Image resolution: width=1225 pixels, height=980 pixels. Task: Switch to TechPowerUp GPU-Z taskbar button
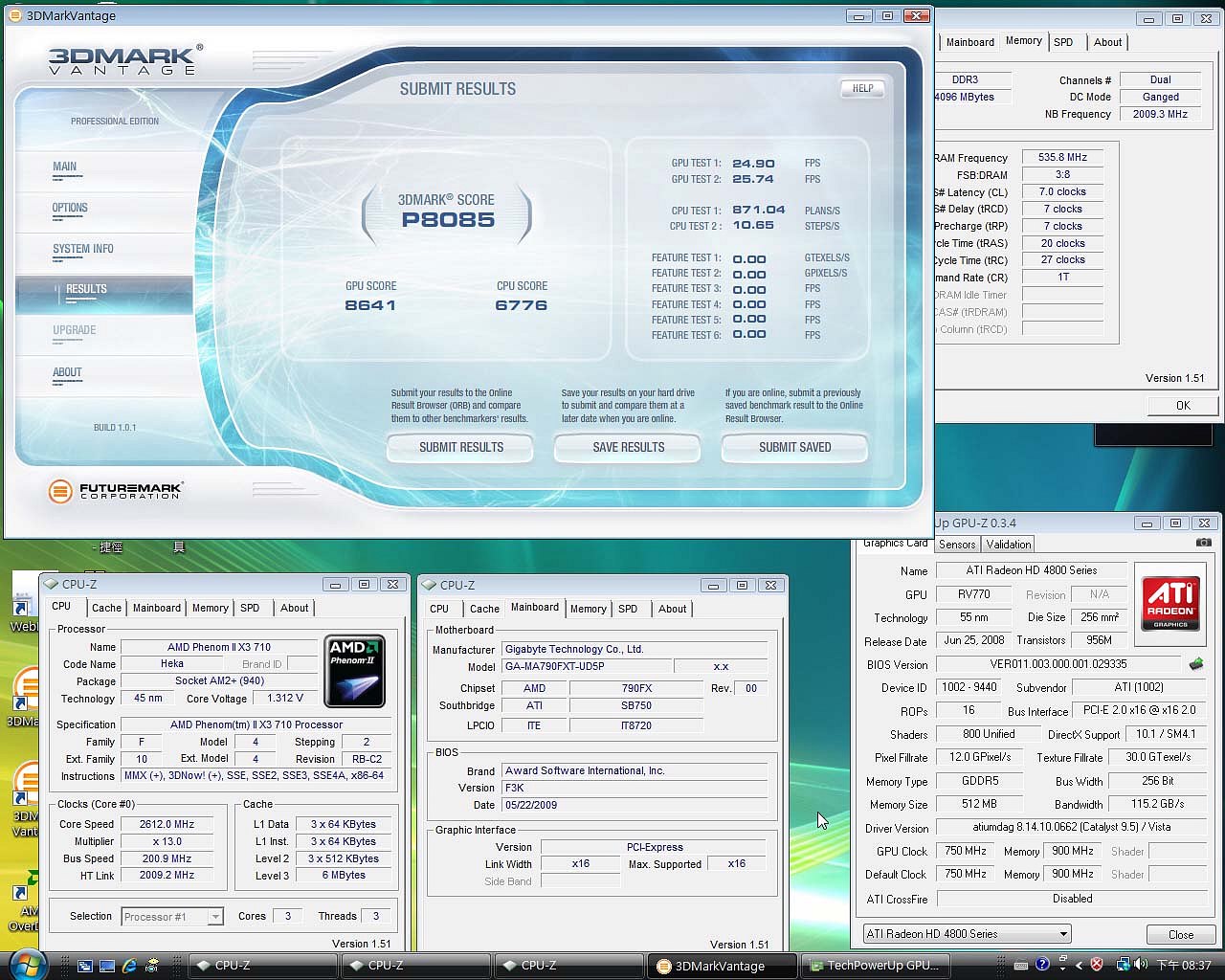tap(876, 966)
